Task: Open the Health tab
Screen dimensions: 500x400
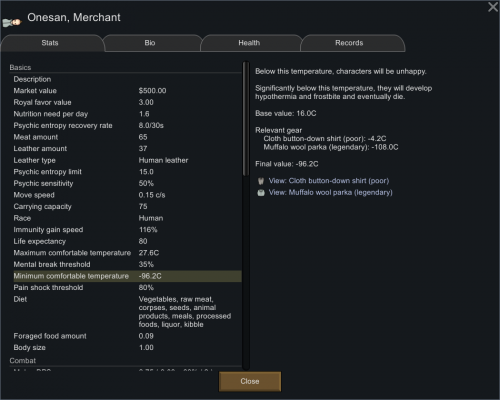Action: (x=251, y=43)
